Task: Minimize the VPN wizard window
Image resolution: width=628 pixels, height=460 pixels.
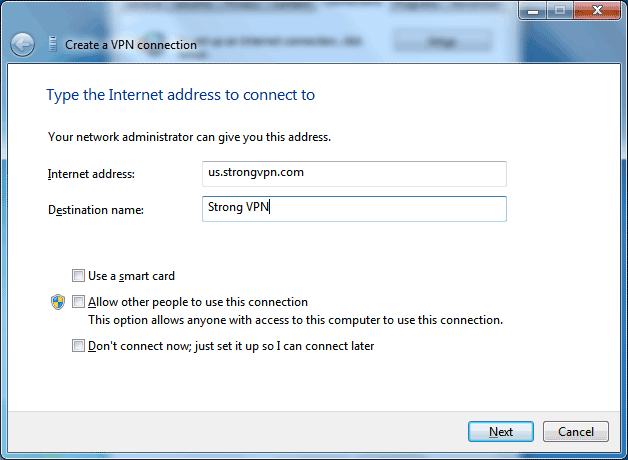Action: [x=532, y=11]
